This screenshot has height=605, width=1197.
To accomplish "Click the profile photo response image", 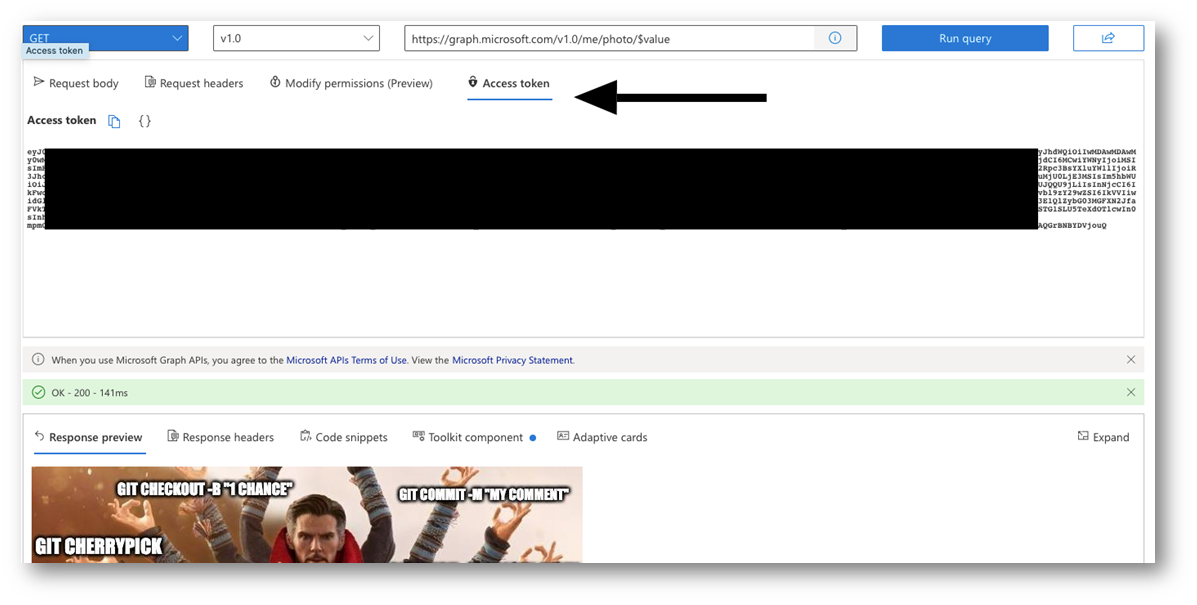I will 307,515.
